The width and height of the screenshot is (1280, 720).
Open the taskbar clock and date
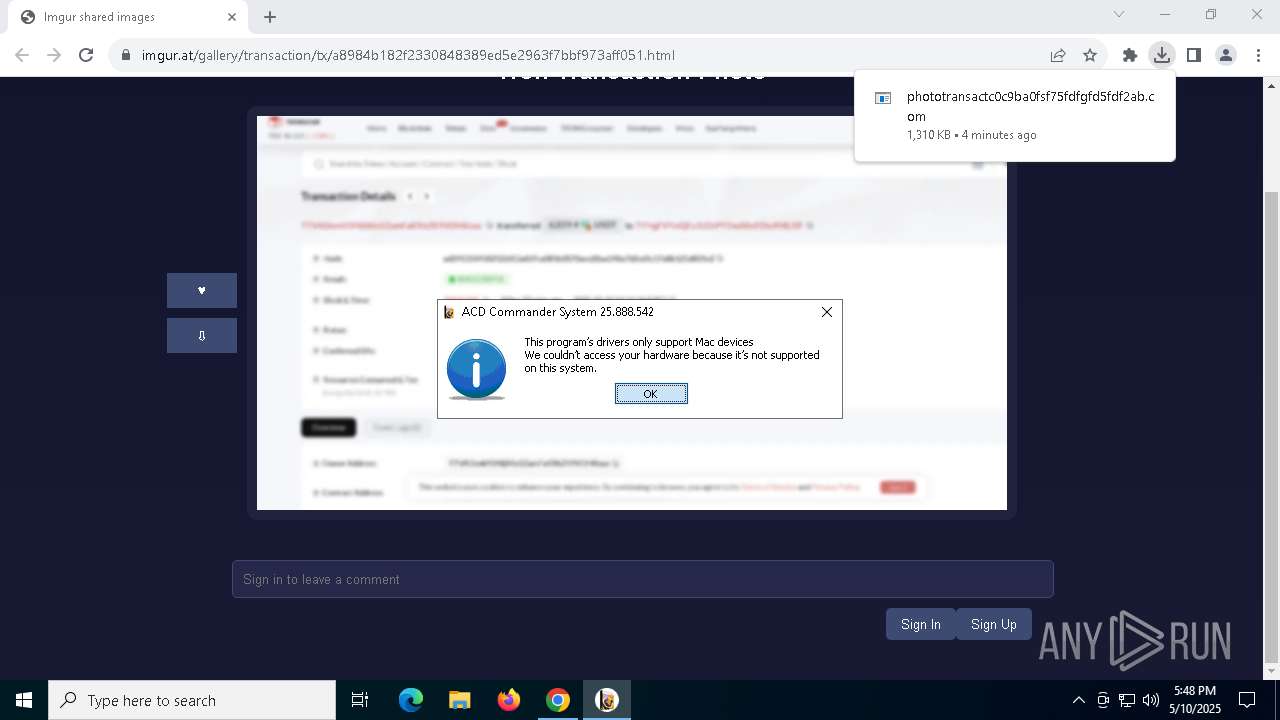pyautogui.click(x=1195, y=700)
